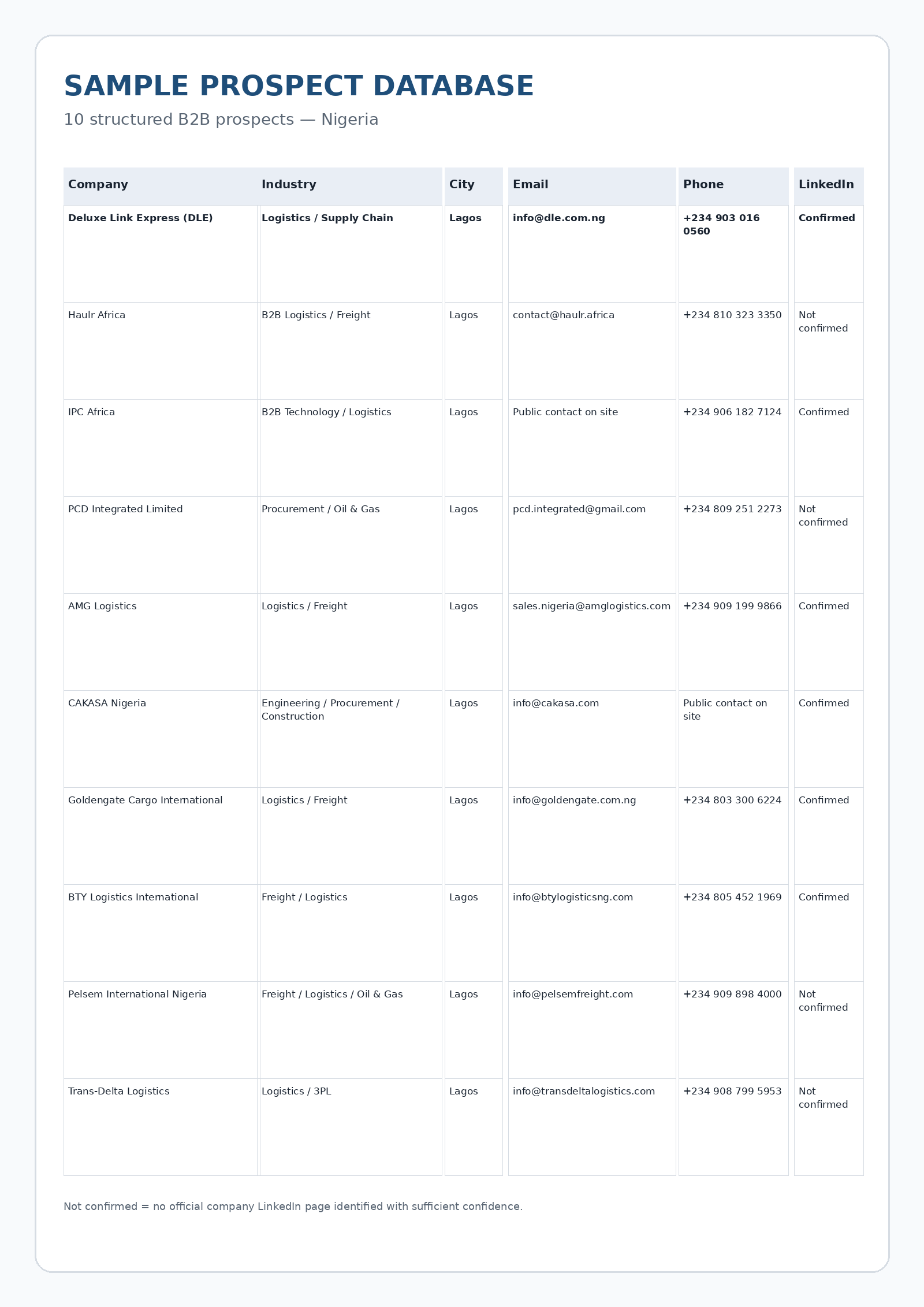Click the info@cakasa.com email link

(x=556, y=703)
